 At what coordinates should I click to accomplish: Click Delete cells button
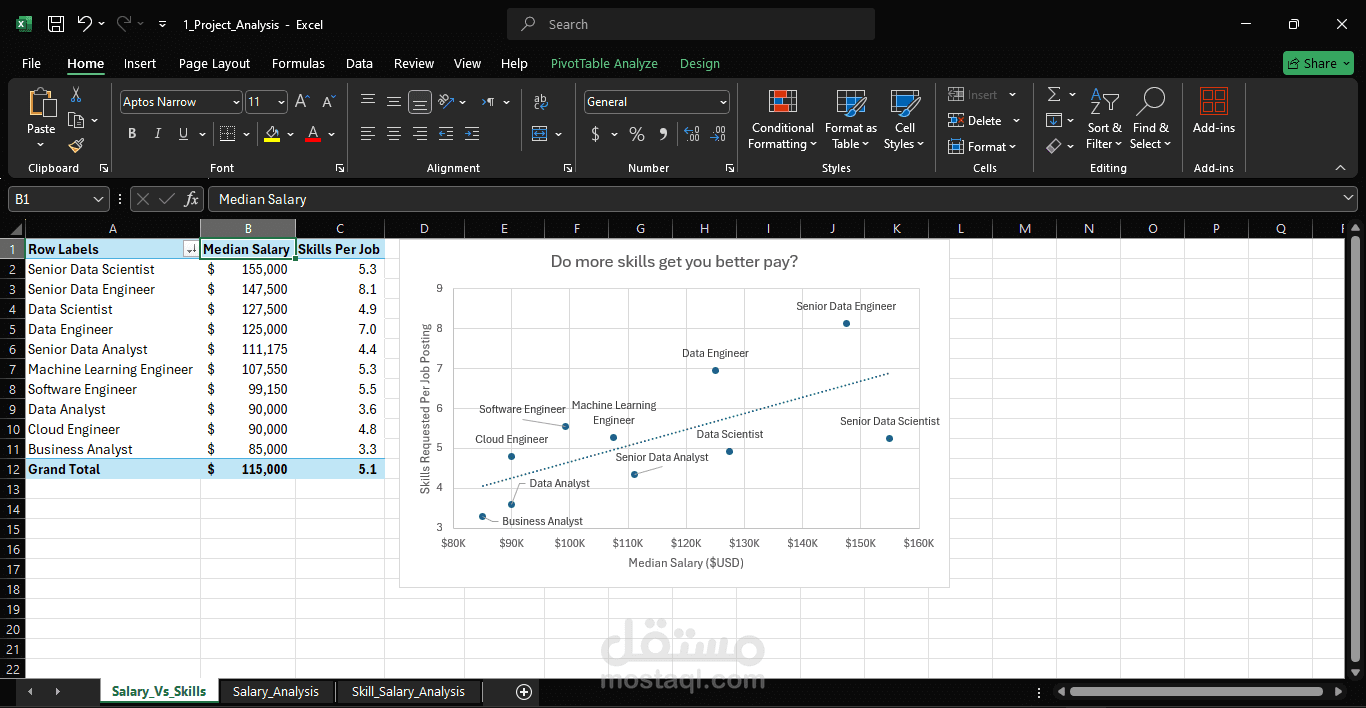click(x=984, y=120)
